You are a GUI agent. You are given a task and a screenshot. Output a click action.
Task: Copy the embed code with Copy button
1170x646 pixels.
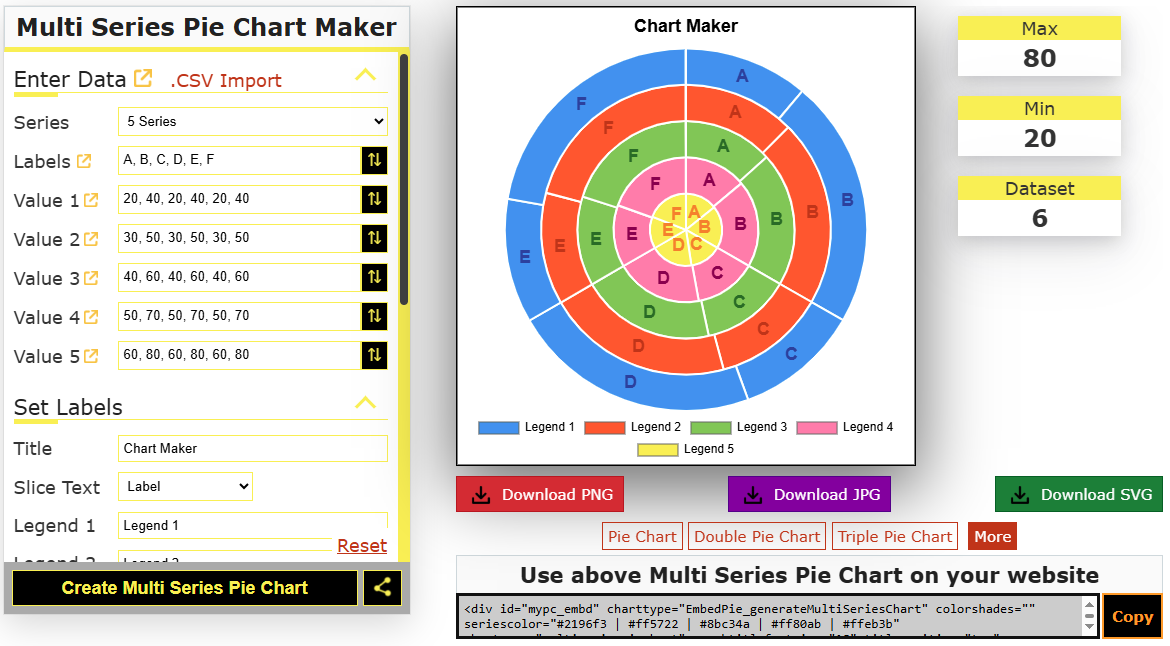(x=1131, y=616)
